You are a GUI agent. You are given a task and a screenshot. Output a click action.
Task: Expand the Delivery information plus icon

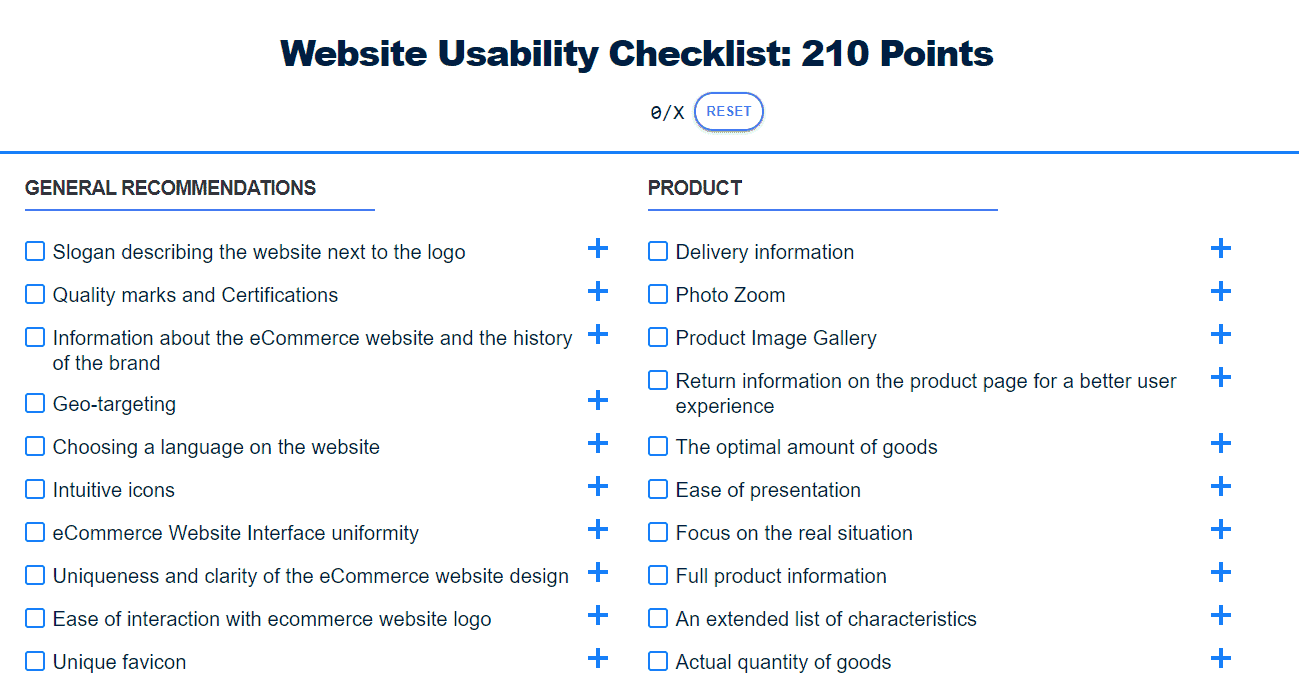click(x=1220, y=249)
